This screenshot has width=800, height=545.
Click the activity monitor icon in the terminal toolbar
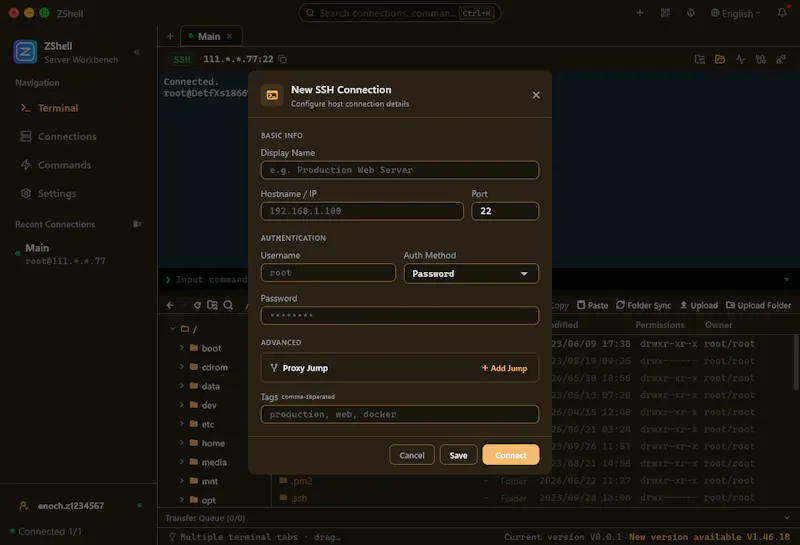[x=740, y=59]
